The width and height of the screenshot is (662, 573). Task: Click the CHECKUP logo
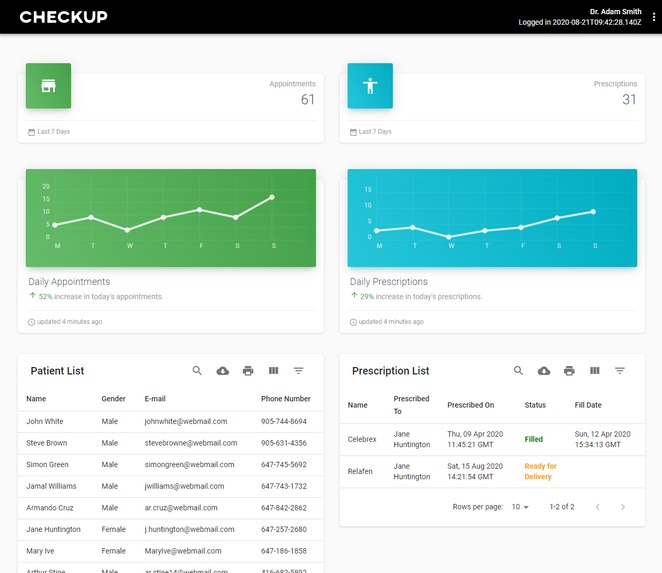64,17
